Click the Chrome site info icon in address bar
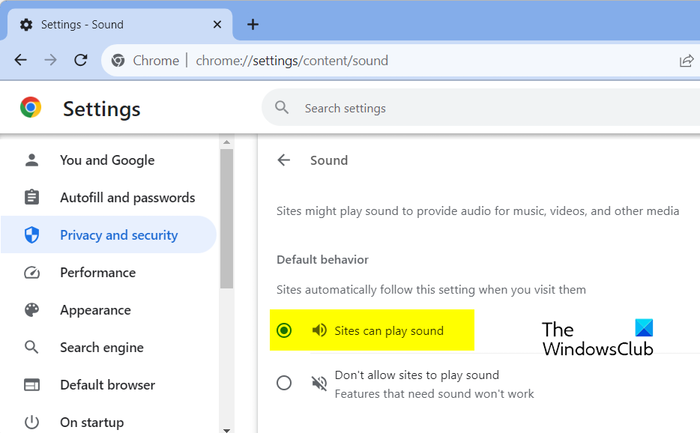The width and height of the screenshot is (700, 433). tap(118, 61)
